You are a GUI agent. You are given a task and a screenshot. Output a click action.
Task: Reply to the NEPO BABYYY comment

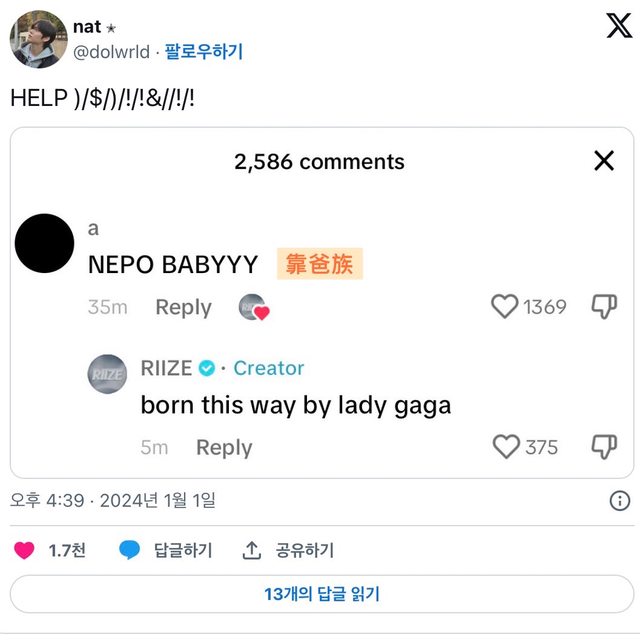click(x=183, y=307)
